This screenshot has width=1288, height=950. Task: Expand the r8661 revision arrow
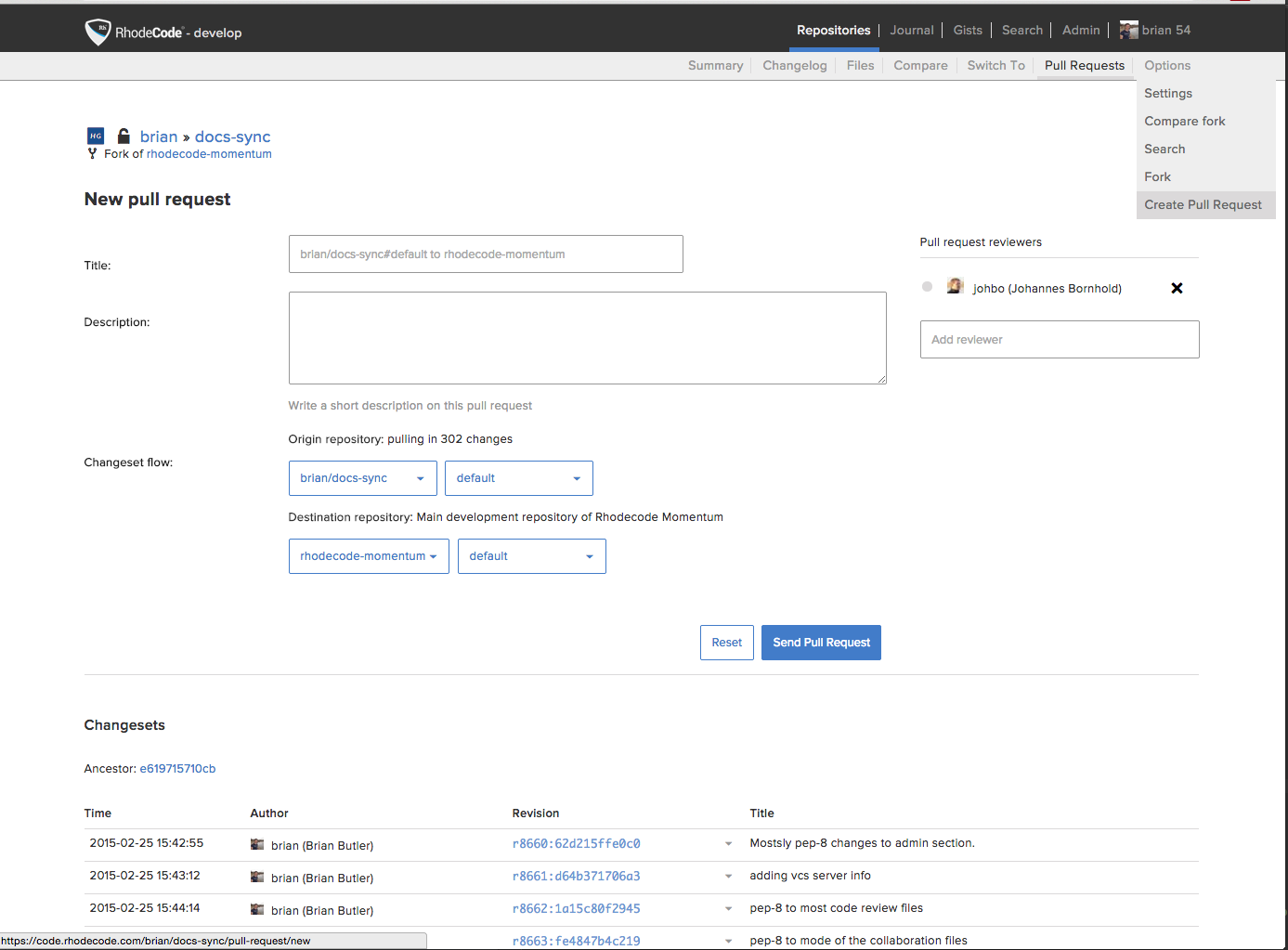pos(728,877)
